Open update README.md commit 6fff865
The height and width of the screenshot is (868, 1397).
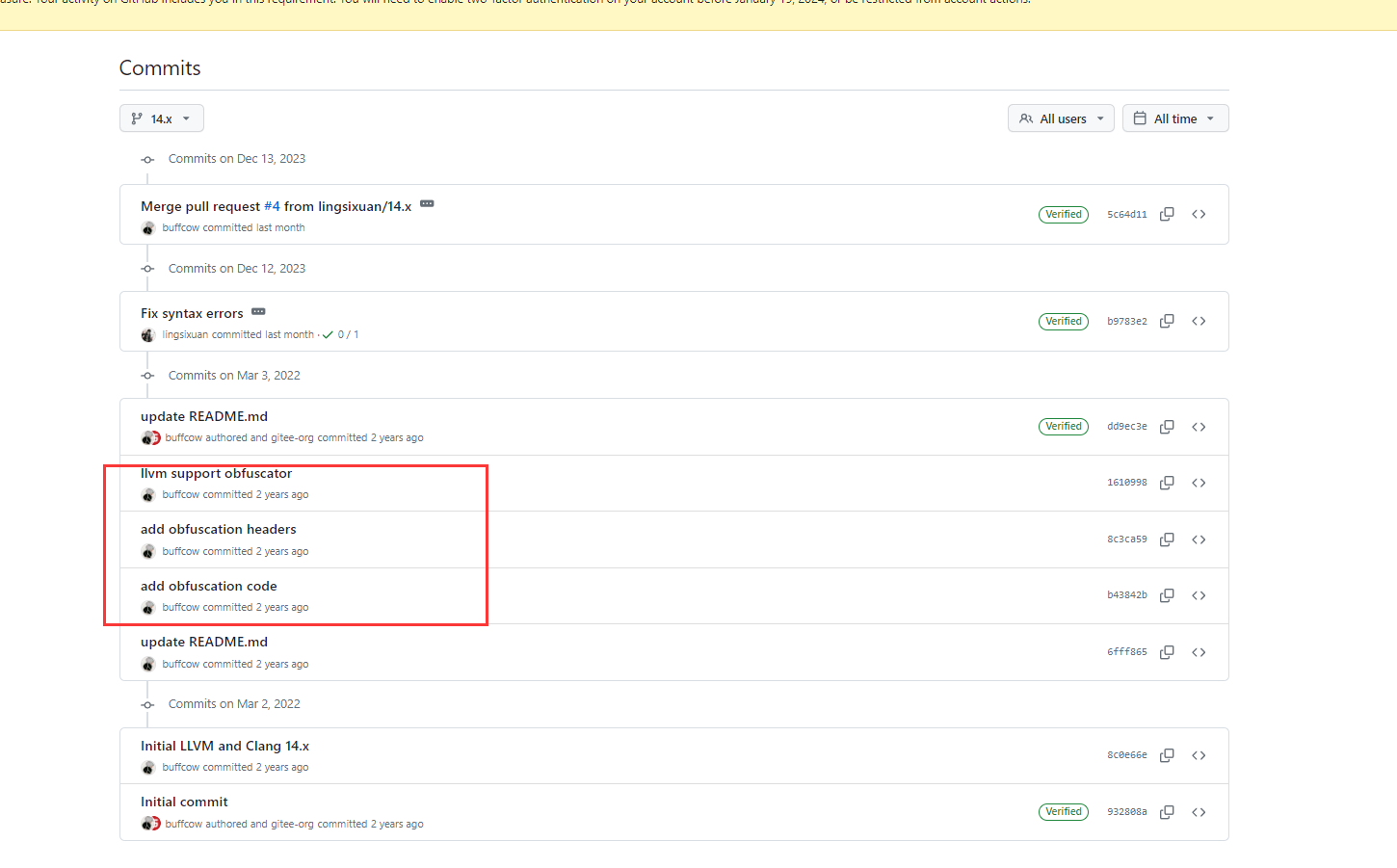tap(204, 642)
